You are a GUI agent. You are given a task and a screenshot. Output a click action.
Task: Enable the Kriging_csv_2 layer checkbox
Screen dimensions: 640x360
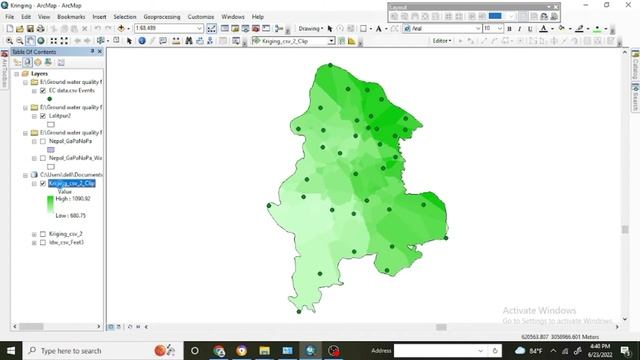tap(43, 234)
